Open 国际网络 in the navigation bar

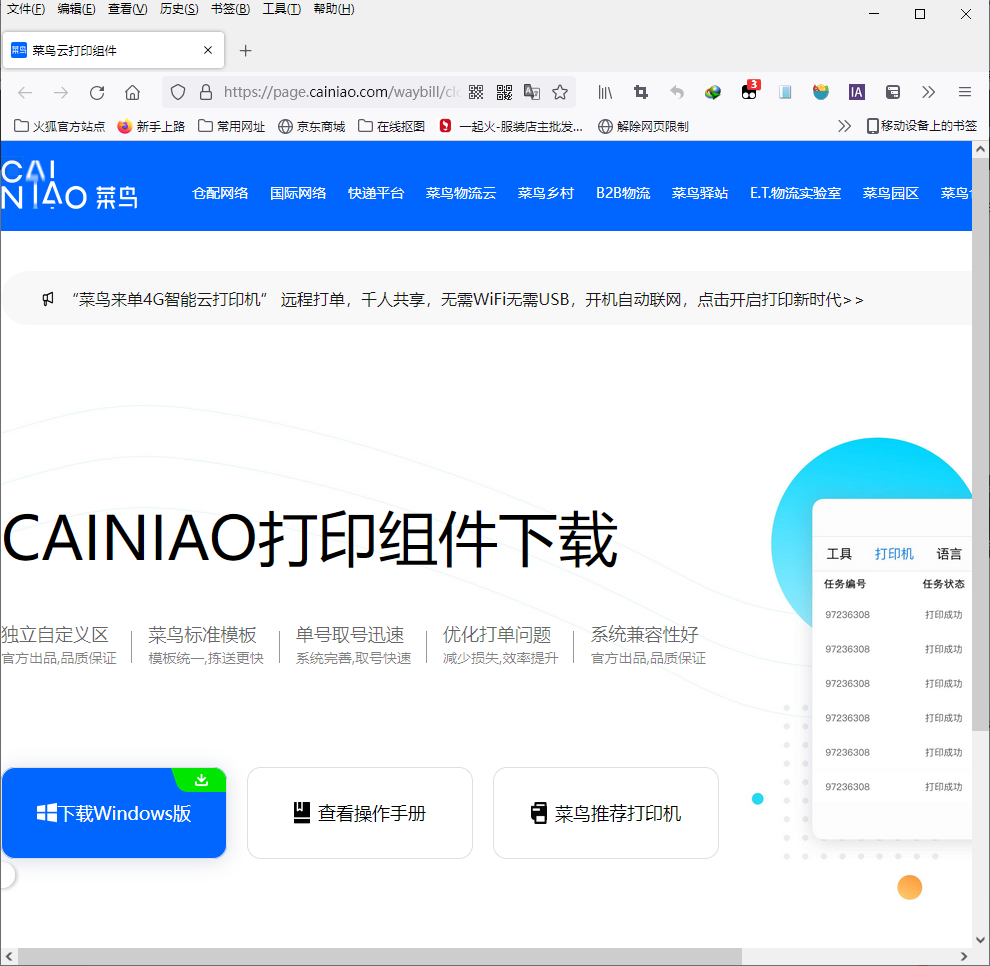298,193
